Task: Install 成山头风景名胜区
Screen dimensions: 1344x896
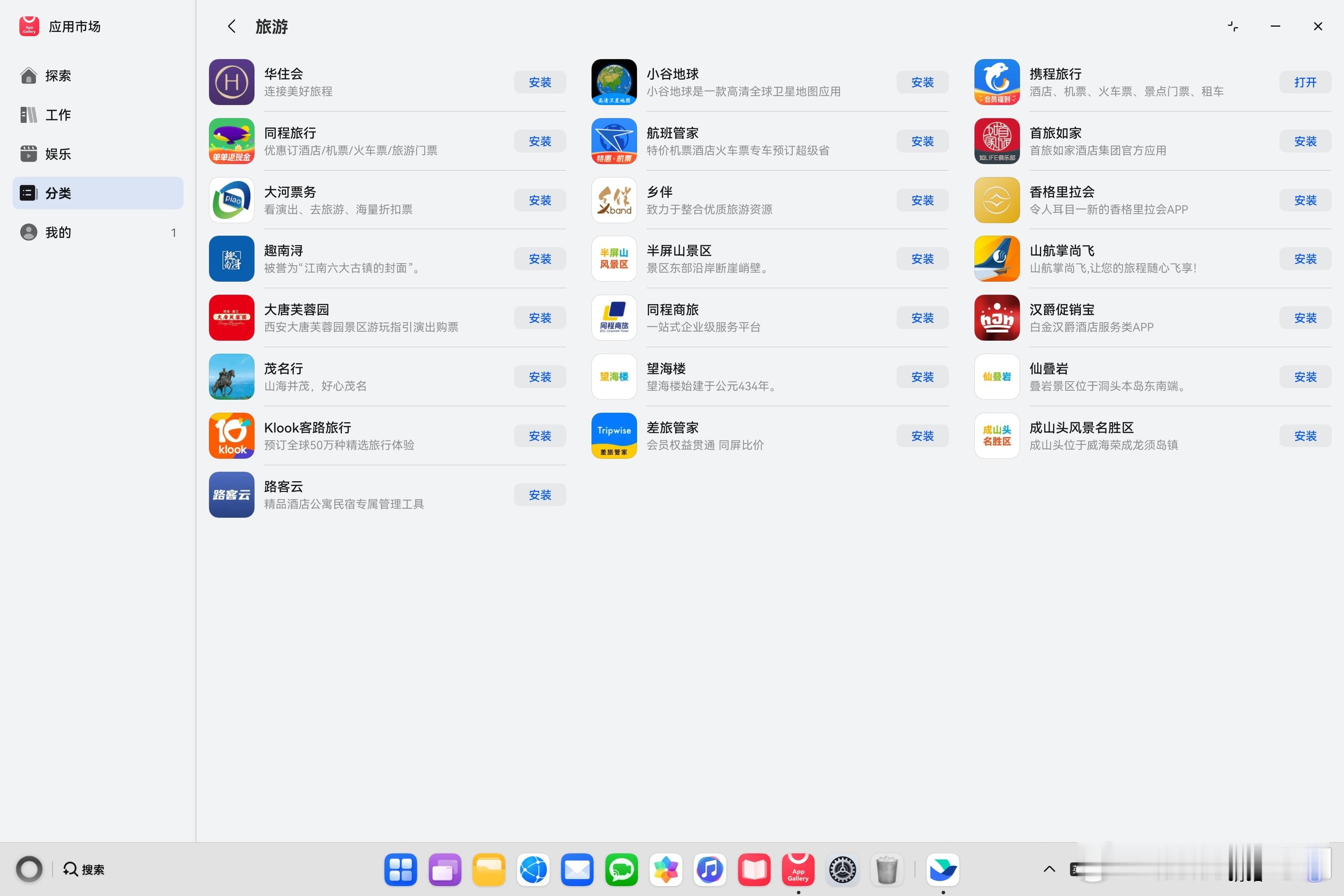Action: 1305,436
